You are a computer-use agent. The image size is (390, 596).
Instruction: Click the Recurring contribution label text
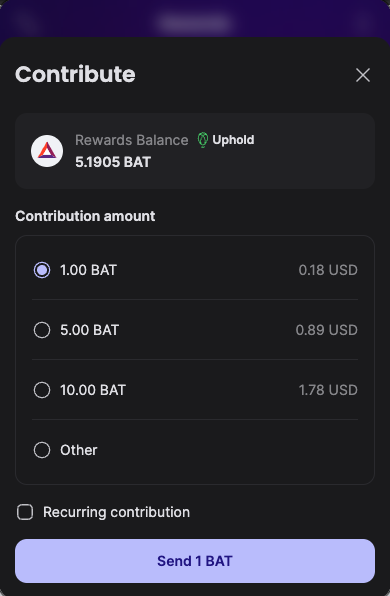pyautogui.click(x=116, y=512)
